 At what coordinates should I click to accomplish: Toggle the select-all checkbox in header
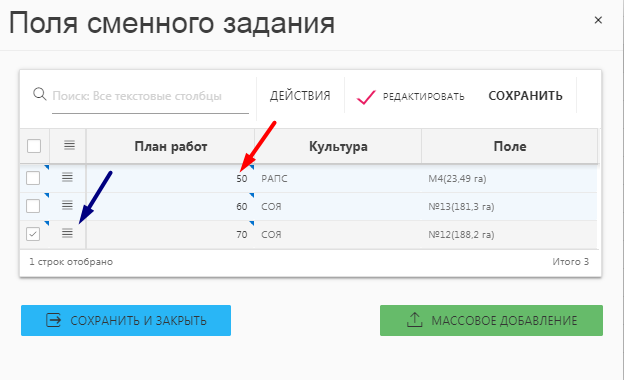point(34,146)
